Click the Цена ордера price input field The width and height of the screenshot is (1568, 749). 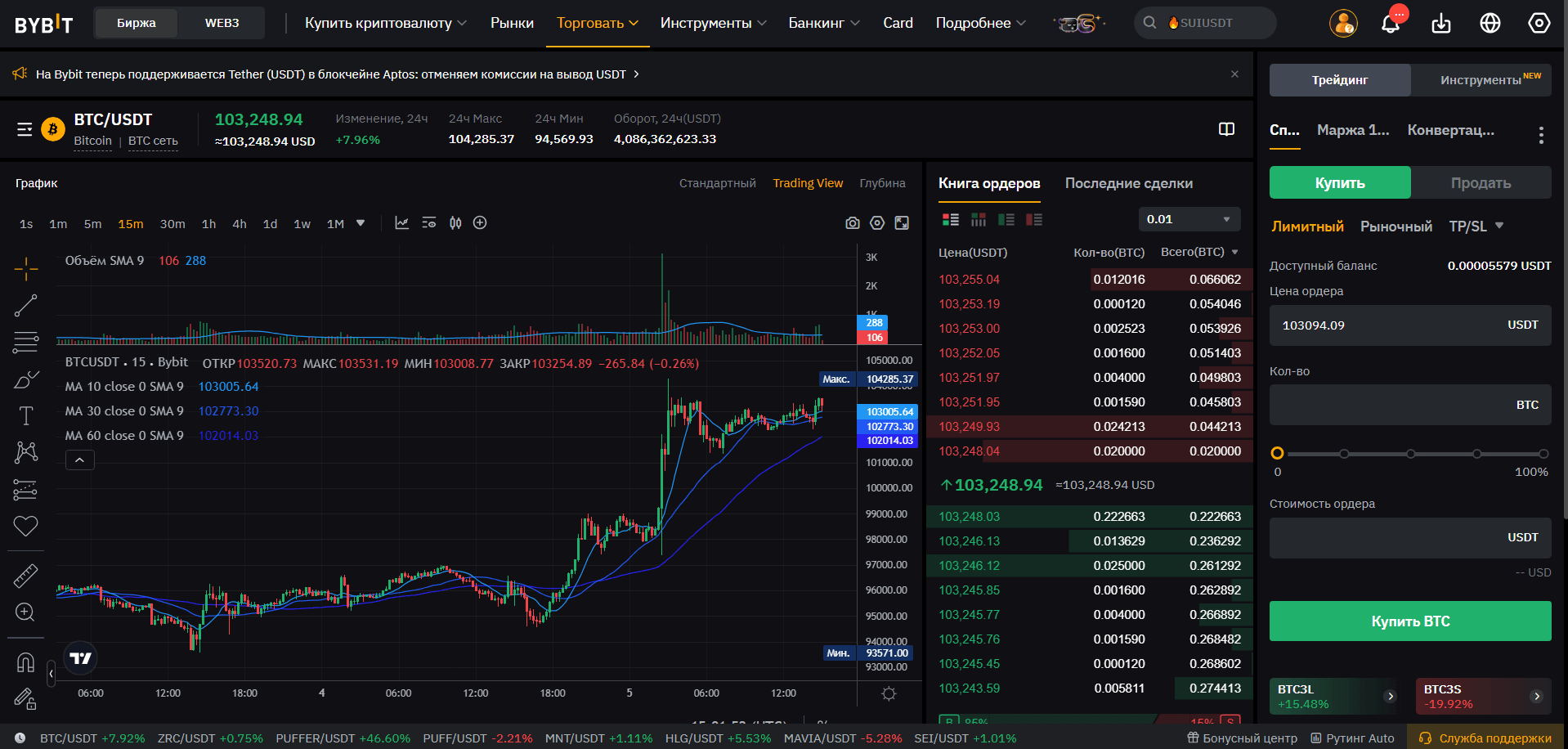(x=1410, y=325)
